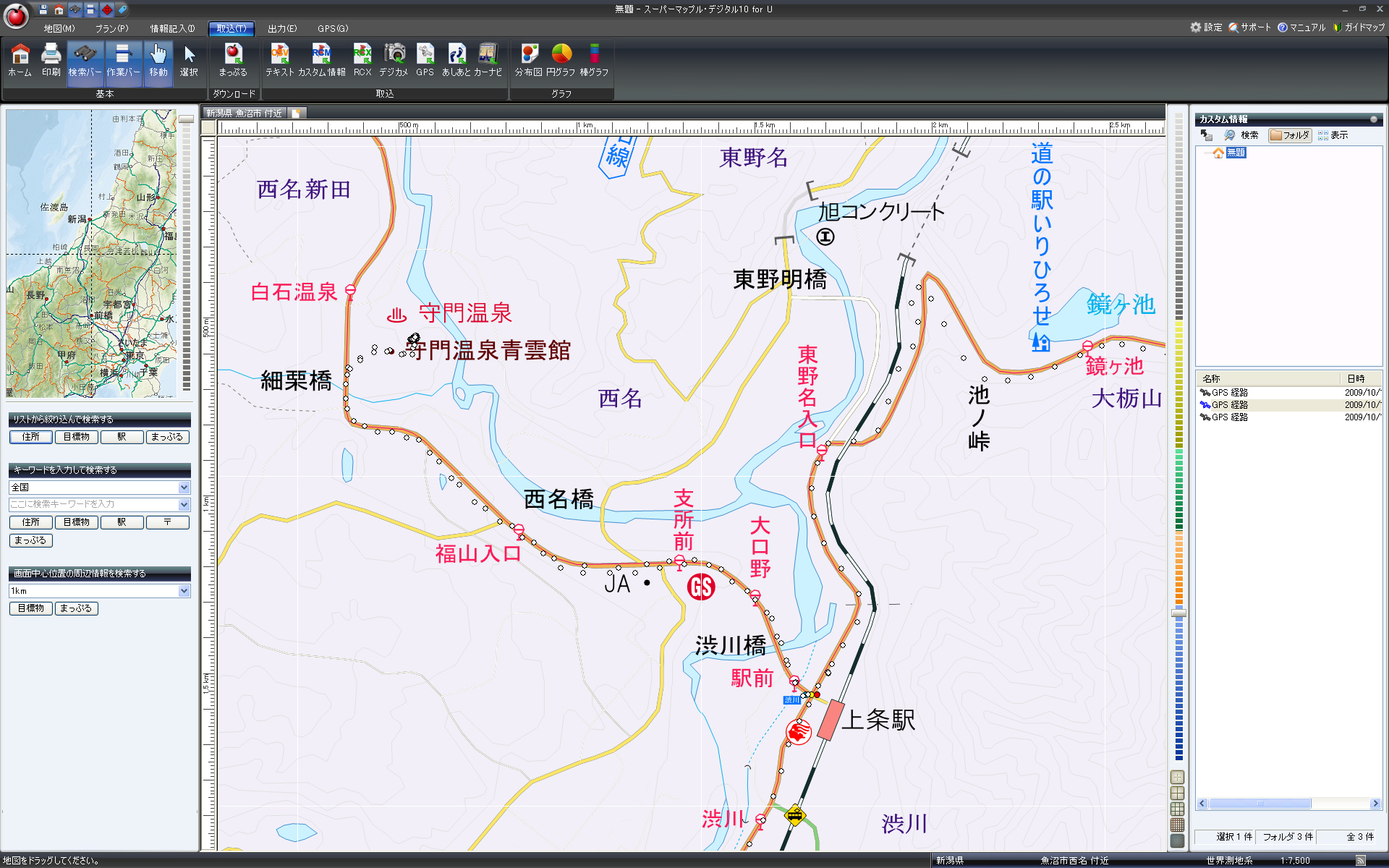Expand the 1km radius dropdown
1389x868 pixels.
(184, 591)
